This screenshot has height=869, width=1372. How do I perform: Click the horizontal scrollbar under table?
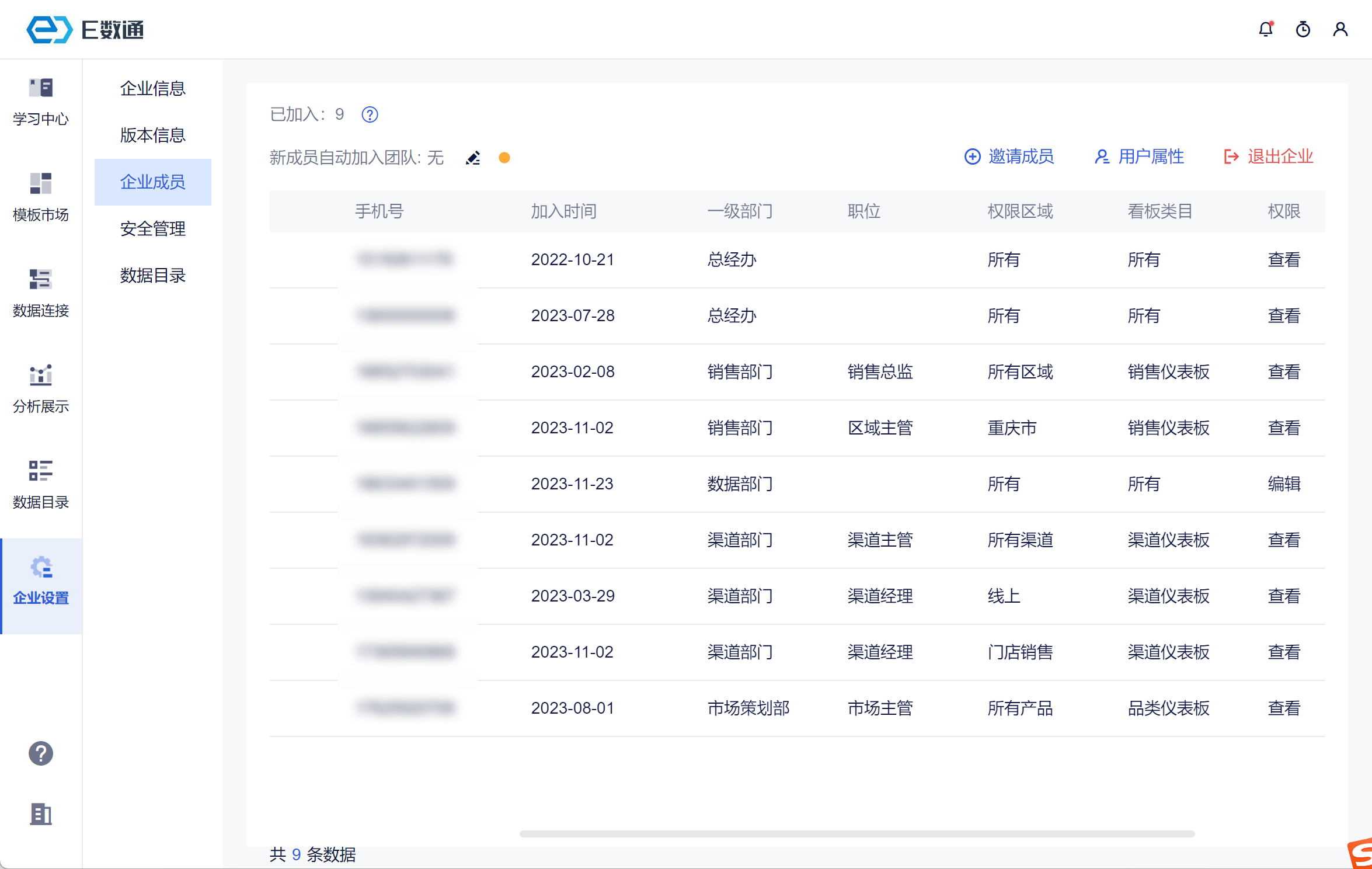click(x=856, y=833)
